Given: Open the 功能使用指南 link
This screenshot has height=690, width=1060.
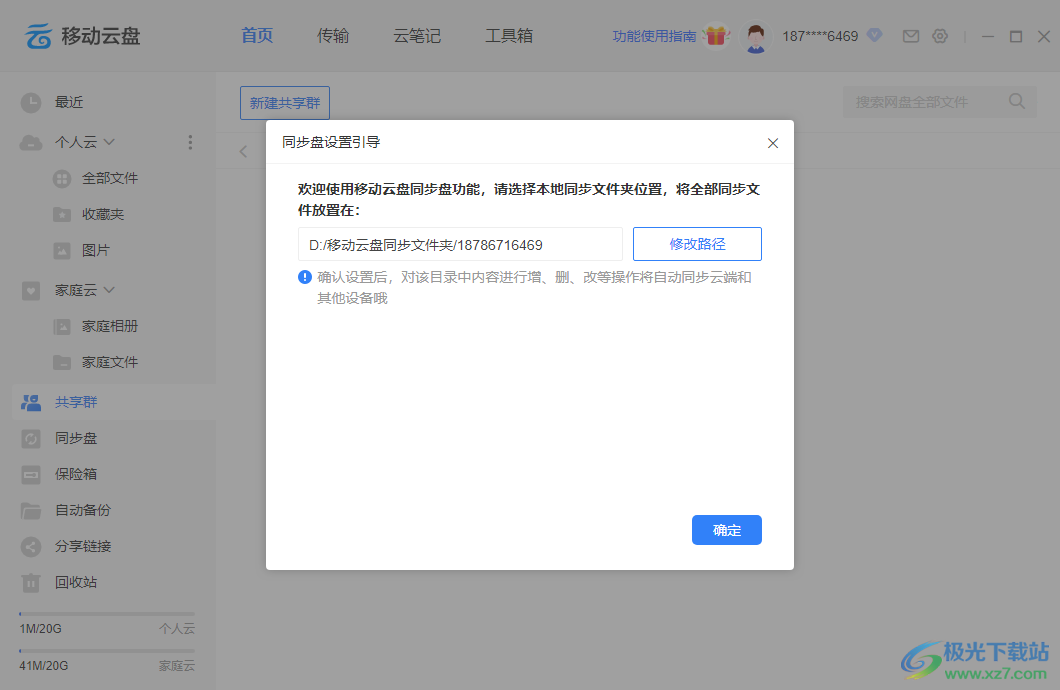Looking at the screenshot, I should click(x=654, y=36).
